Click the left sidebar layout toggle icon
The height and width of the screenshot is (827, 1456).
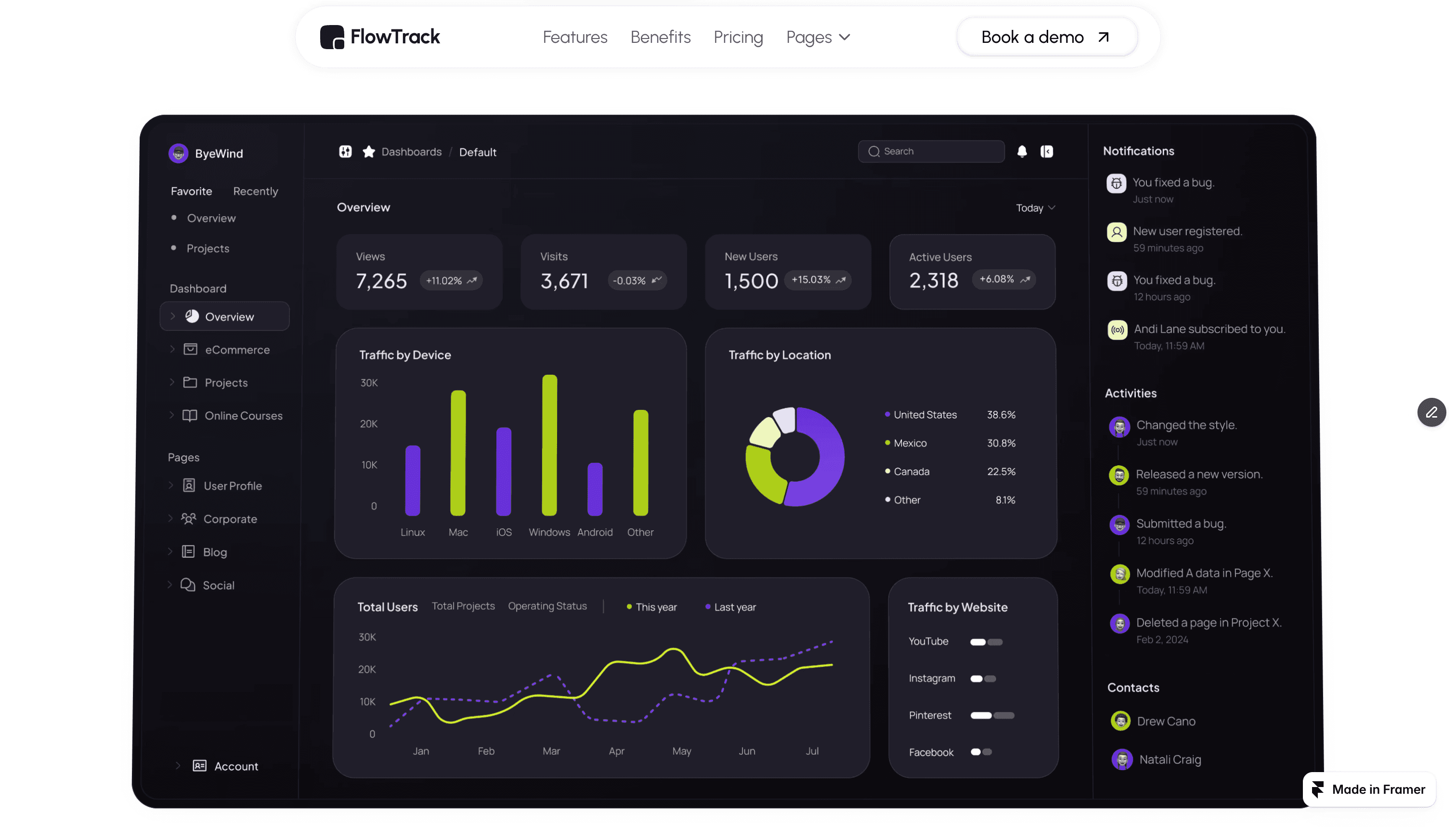345,152
